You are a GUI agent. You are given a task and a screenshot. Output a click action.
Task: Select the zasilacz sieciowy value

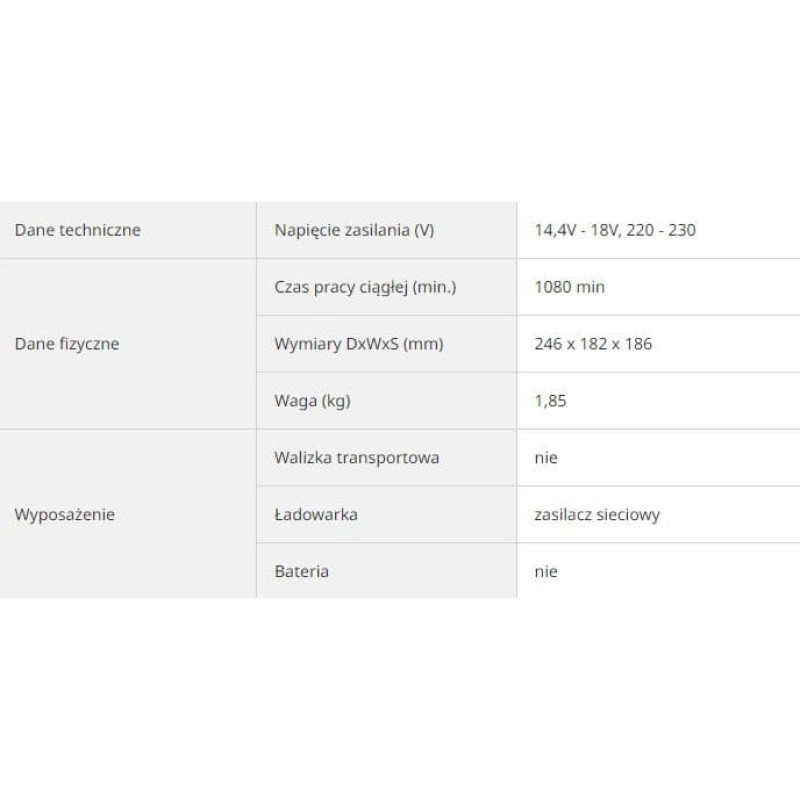click(x=597, y=514)
